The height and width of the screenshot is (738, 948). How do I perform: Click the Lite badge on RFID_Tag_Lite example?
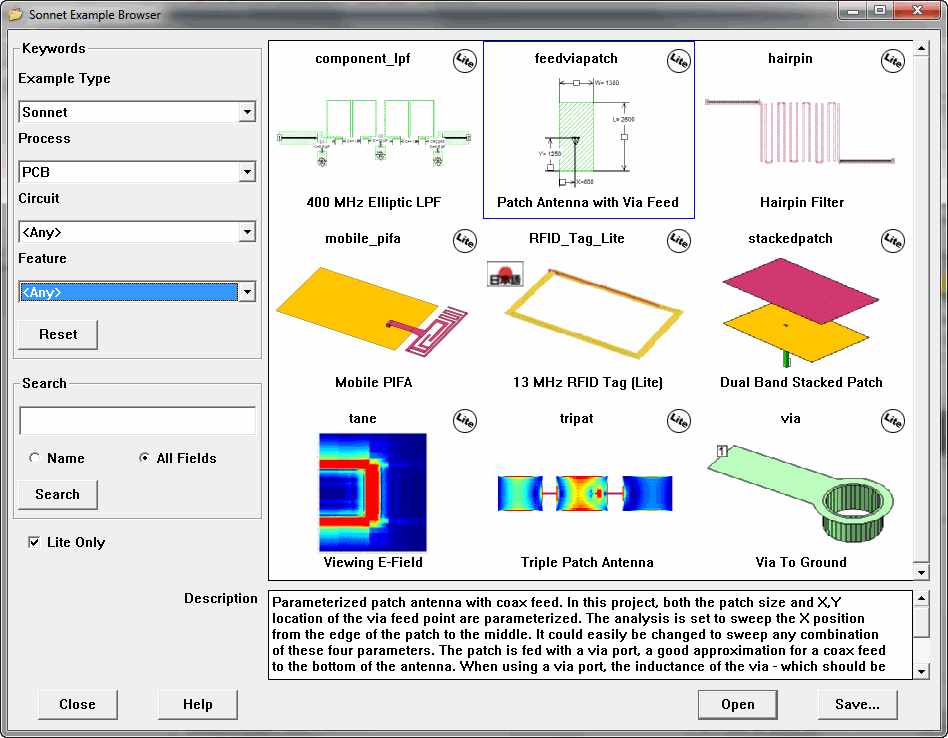coord(678,240)
